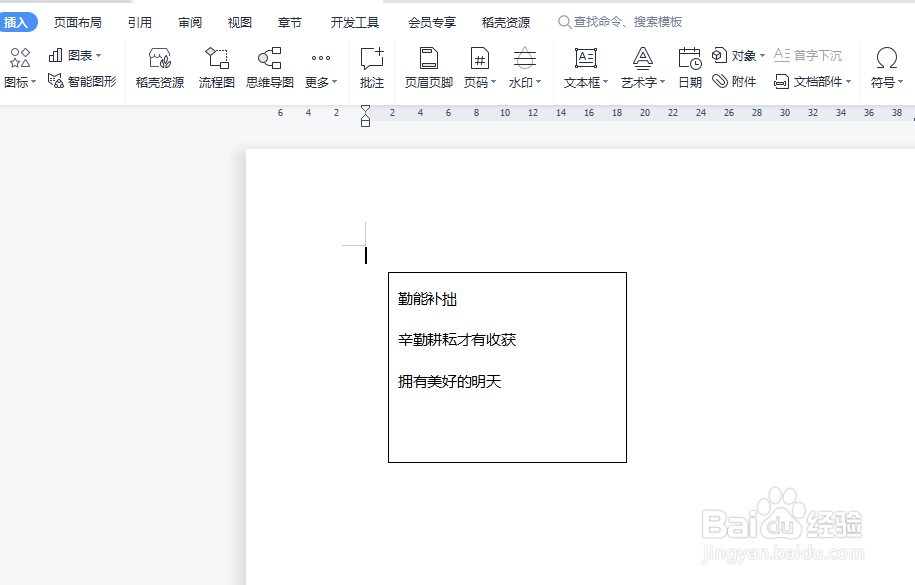Click the search magnifier icon
Image resolution: width=915 pixels, height=585 pixels.
564,22
